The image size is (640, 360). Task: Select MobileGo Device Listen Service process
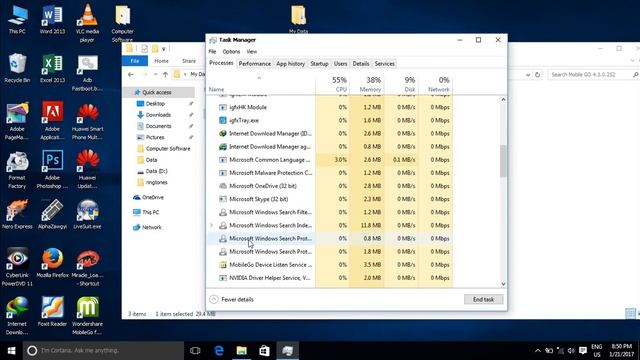(x=330, y=265)
